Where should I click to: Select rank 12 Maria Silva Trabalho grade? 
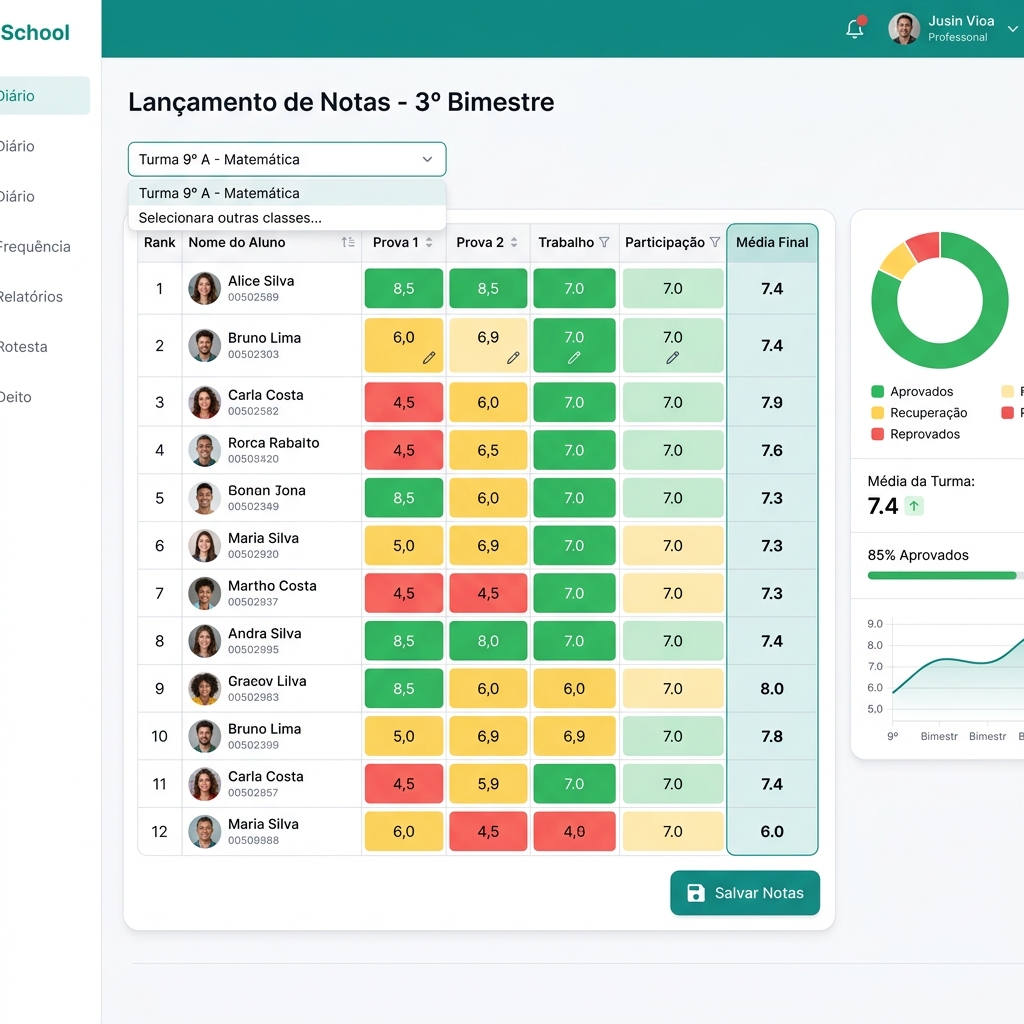tap(574, 832)
